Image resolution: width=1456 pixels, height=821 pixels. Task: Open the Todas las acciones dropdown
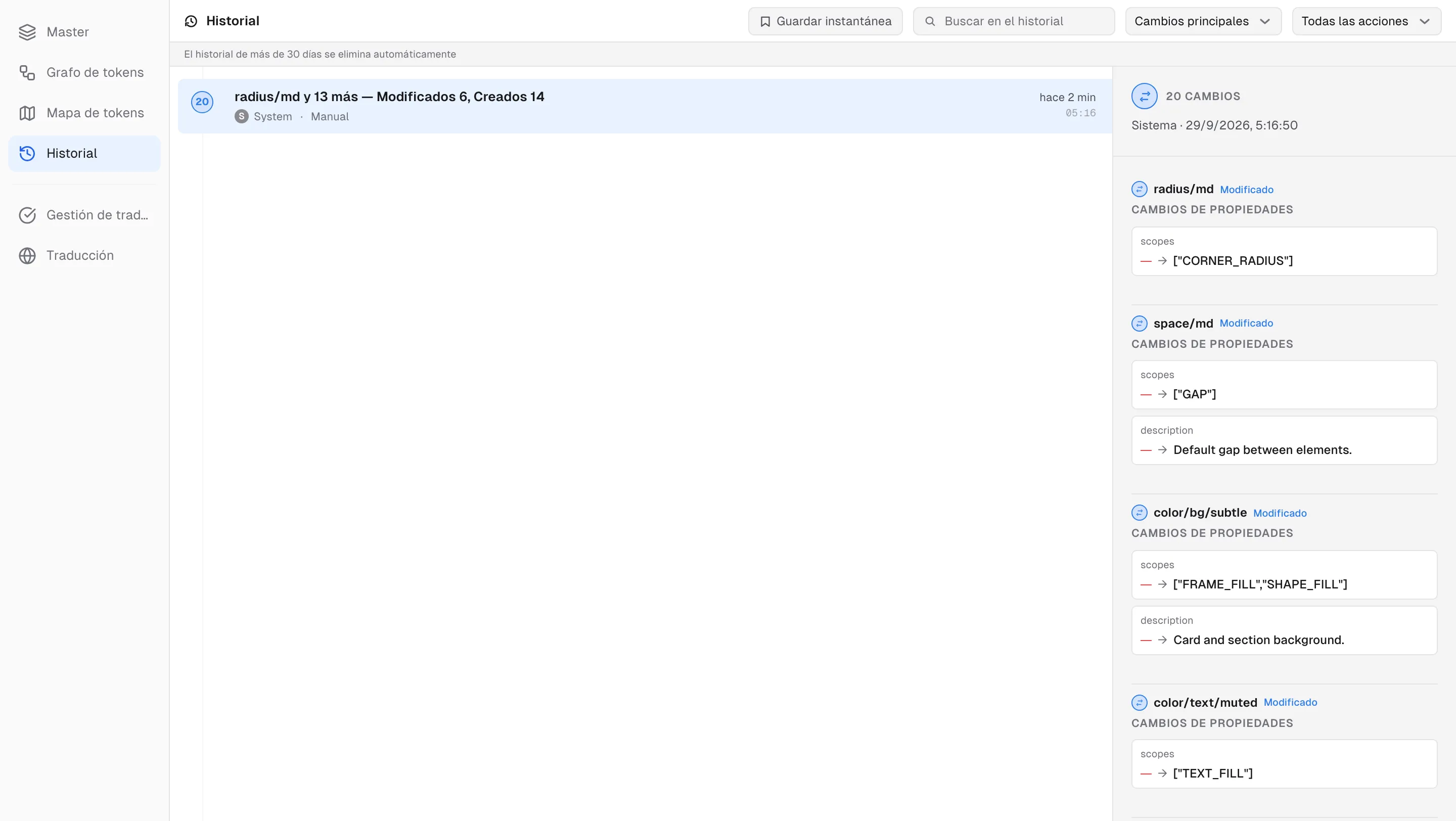[1366, 21]
